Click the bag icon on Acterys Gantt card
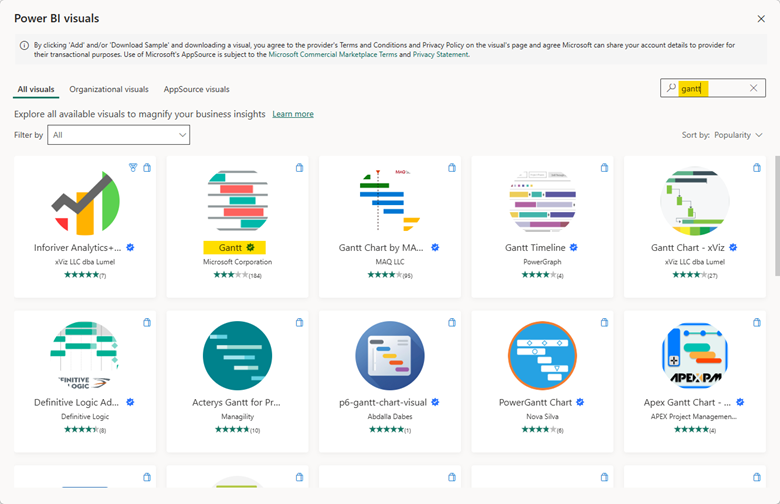 click(299, 322)
